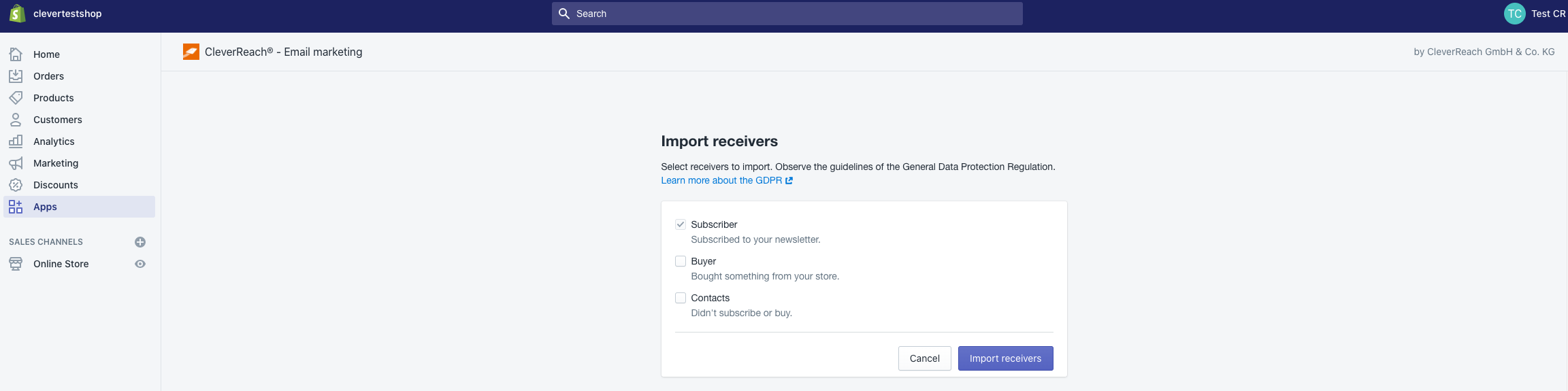This screenshot has height=391, width=1568.
Task: Click the Shopify logo icon
Action: point(17,14)
